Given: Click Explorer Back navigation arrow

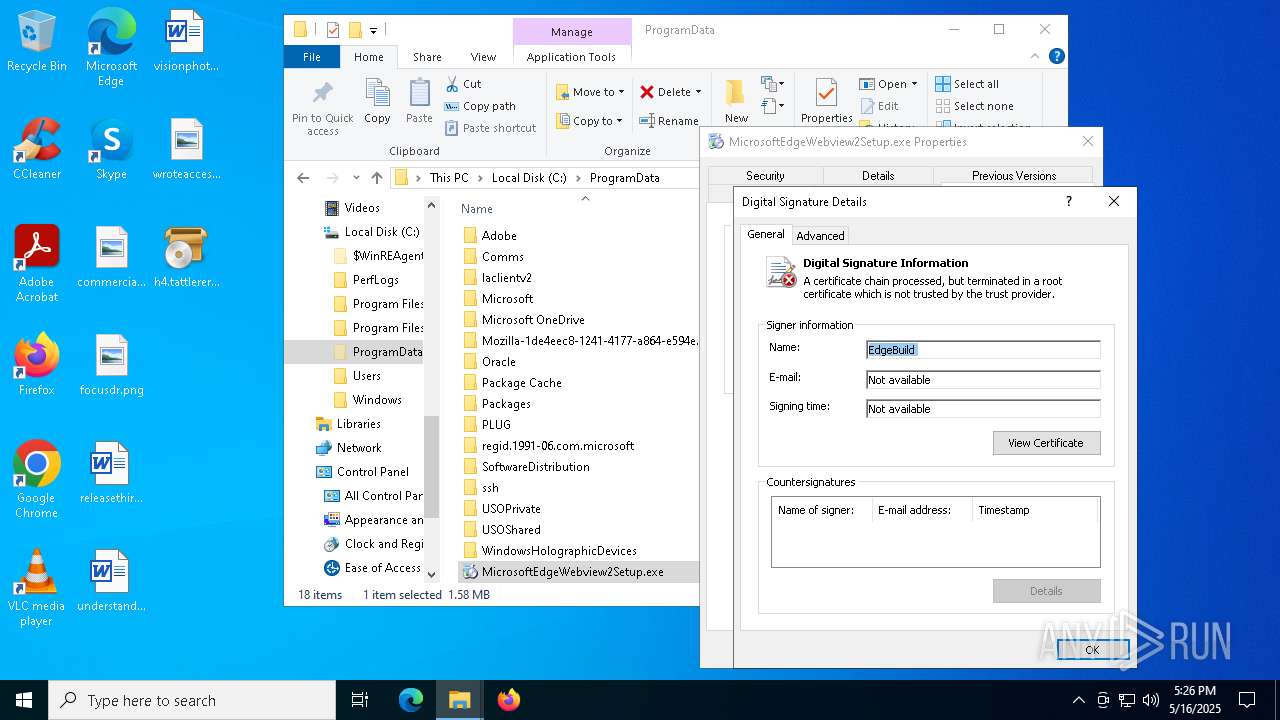Looking at the screenshot, I should 303,178.
